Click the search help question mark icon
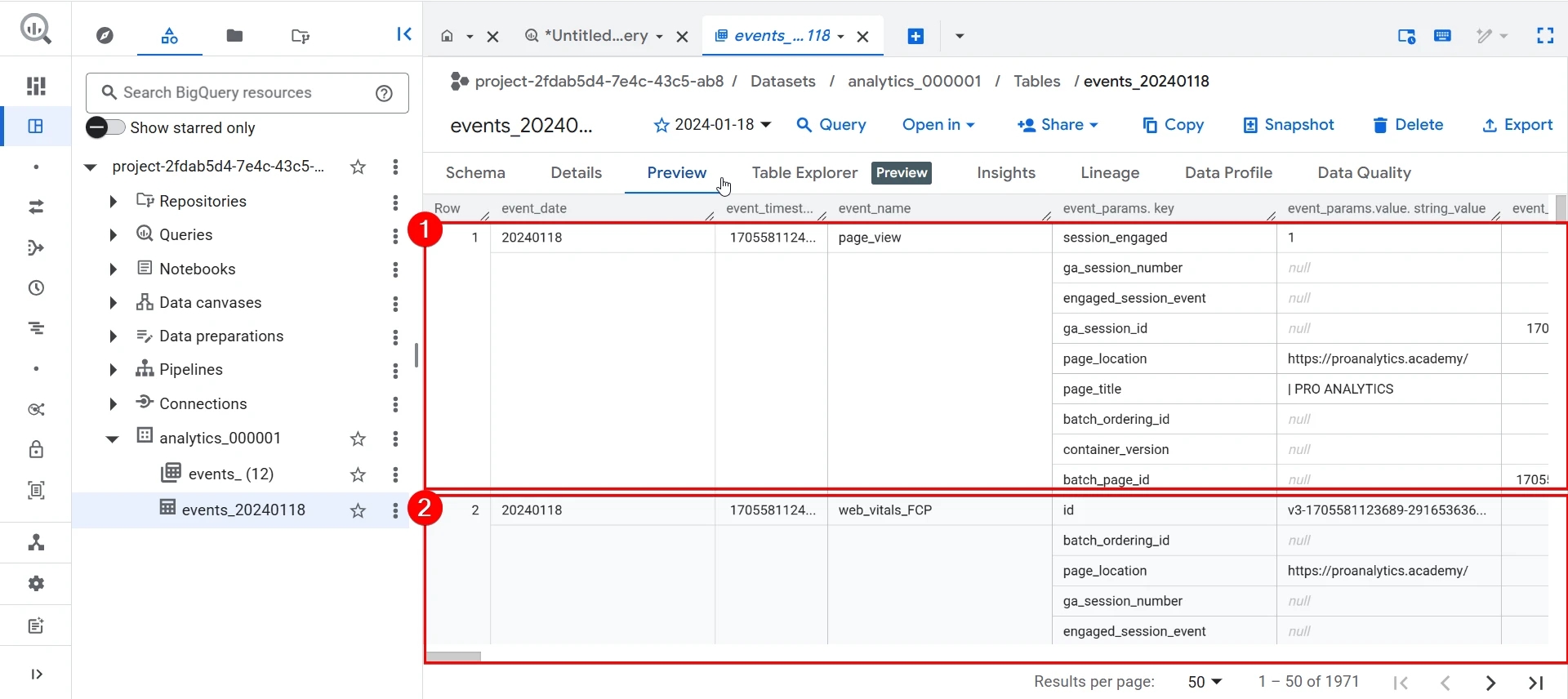 click(x=384, y=93)
